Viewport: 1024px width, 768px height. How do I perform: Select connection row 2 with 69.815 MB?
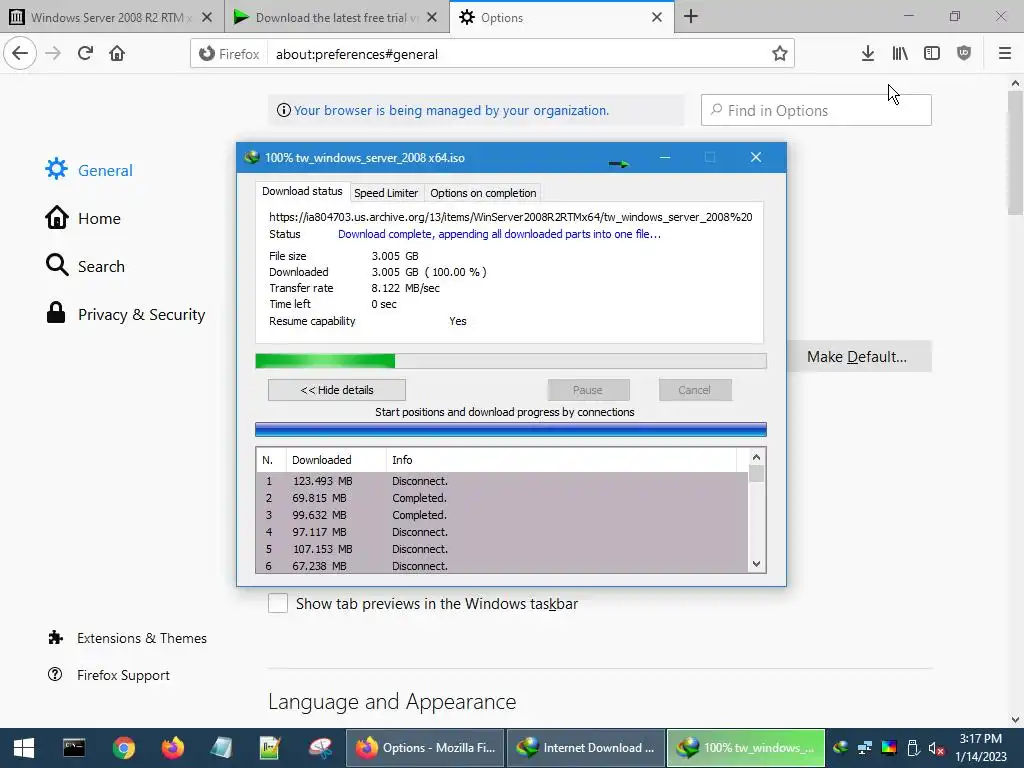[x=502, y=498]
